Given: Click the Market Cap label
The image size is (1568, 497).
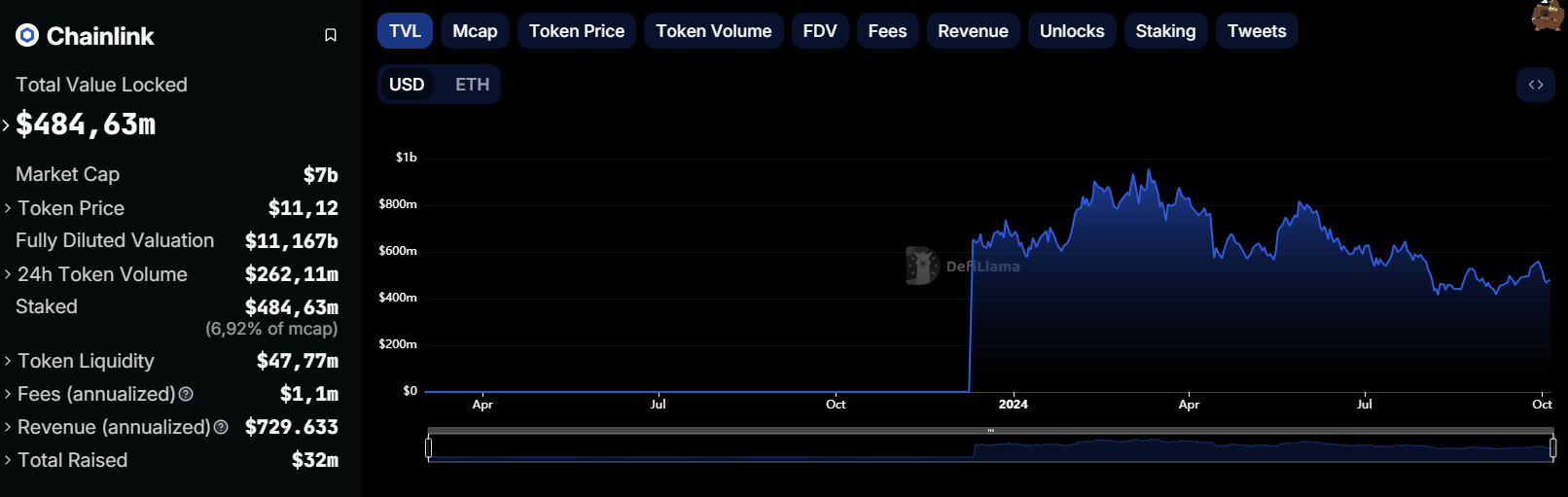Looking at the screenshot, I should 67,174.
